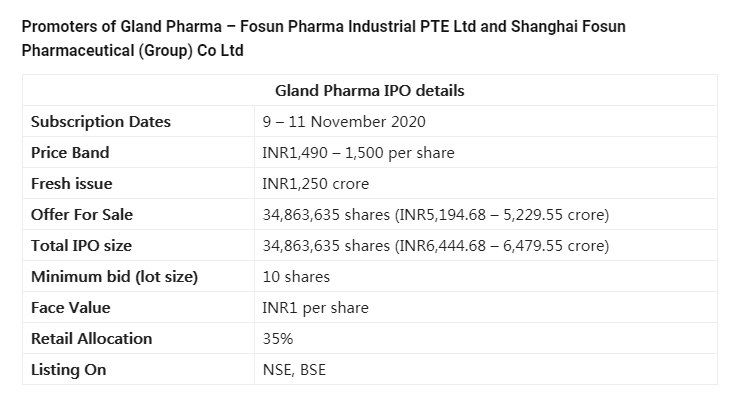Click the Promoters of Gland Pharma paragraph
Screen dimensions: 740x397
(x=323, y=38)
